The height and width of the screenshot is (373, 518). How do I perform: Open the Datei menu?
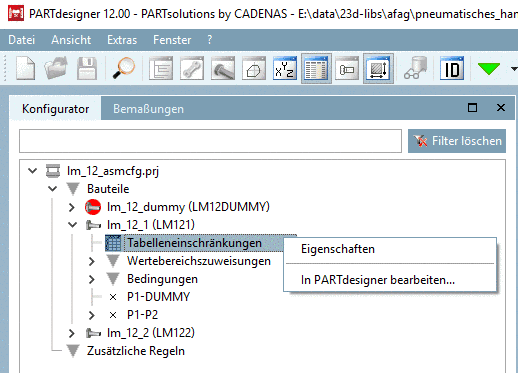coord(22,40)
